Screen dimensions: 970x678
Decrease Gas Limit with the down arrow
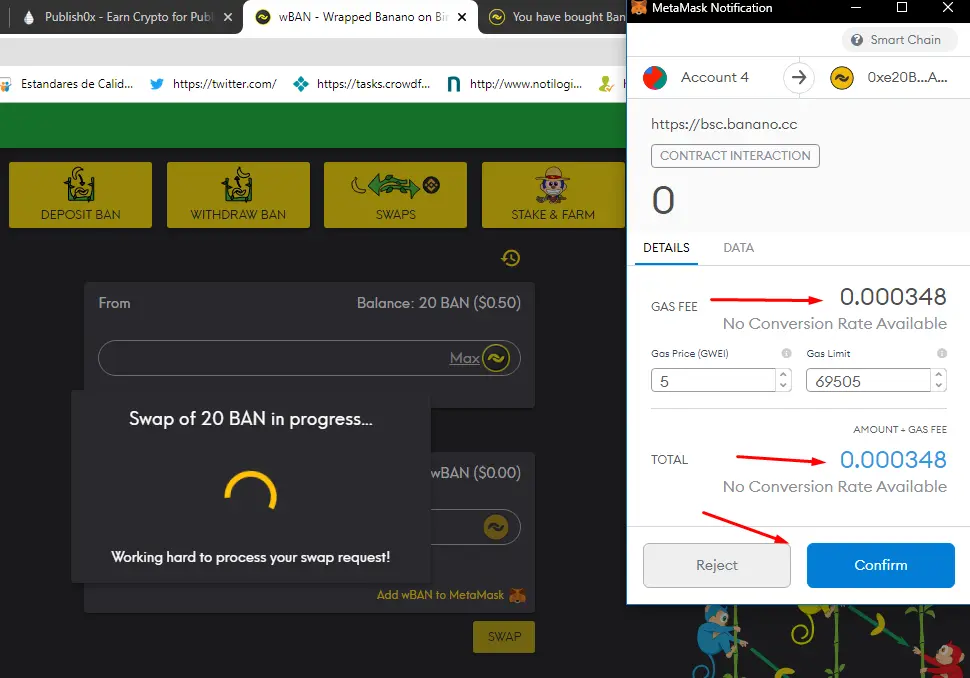[938, 386]
